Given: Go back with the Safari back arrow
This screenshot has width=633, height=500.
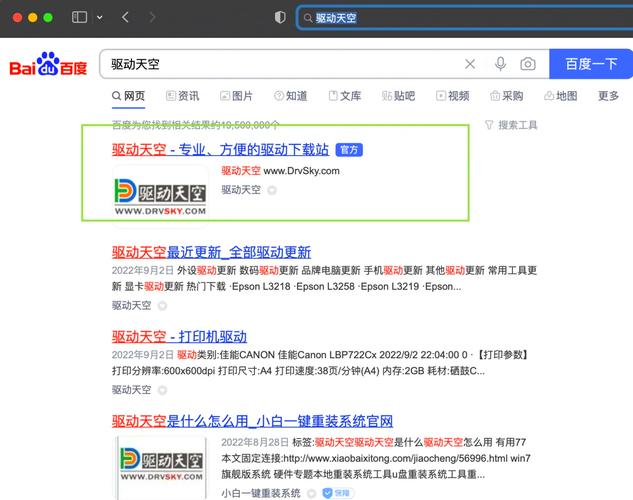Looking at the screenshot, I should [x=125, y=17].
